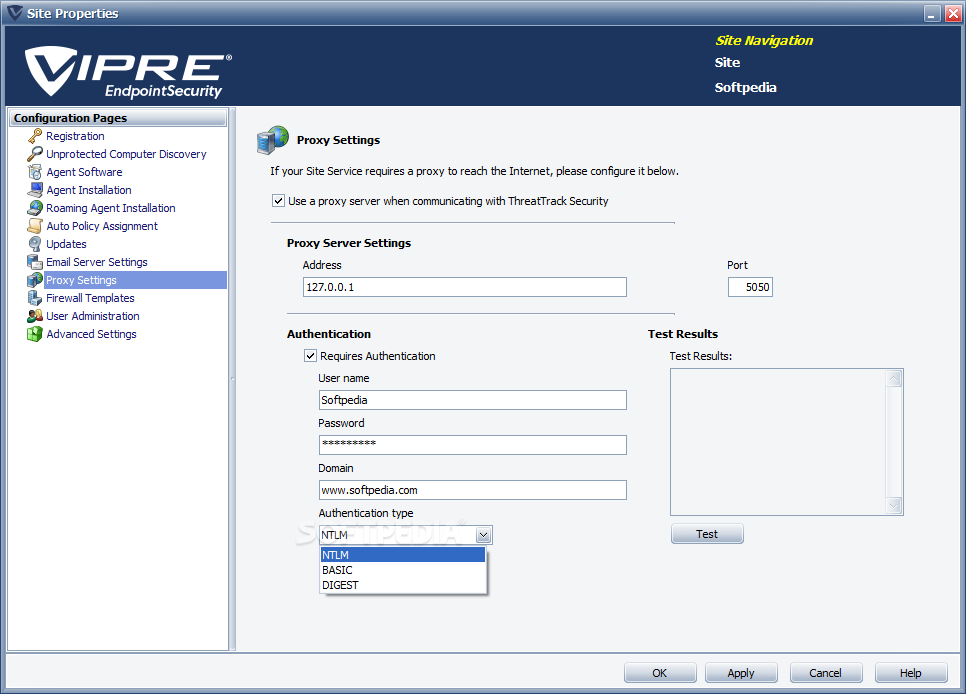Screen dimensions: 966x694
Task: Confirm with the OK button
Action: pos(660,672)
